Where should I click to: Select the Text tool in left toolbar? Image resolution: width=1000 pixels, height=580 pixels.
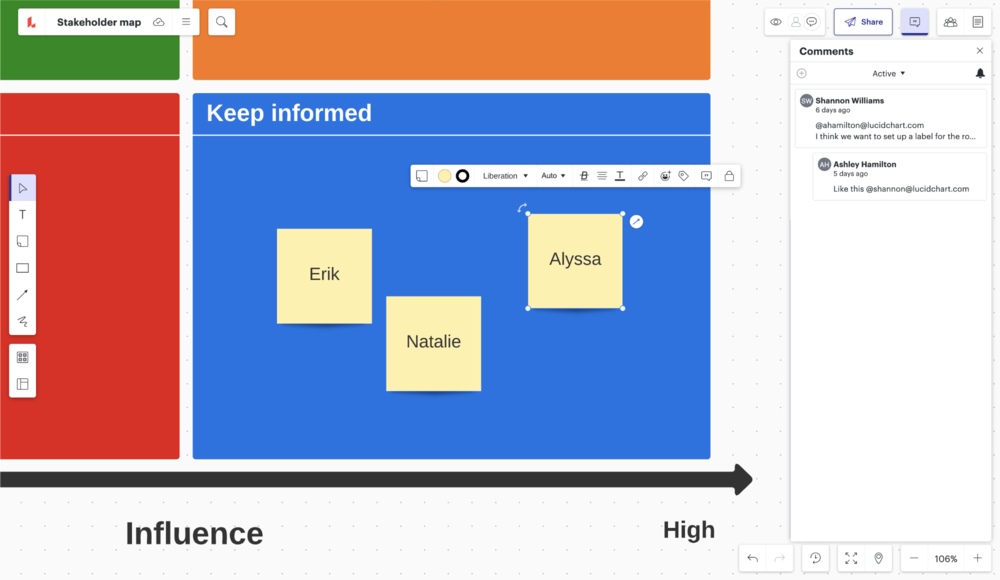[x=22, y=214]
